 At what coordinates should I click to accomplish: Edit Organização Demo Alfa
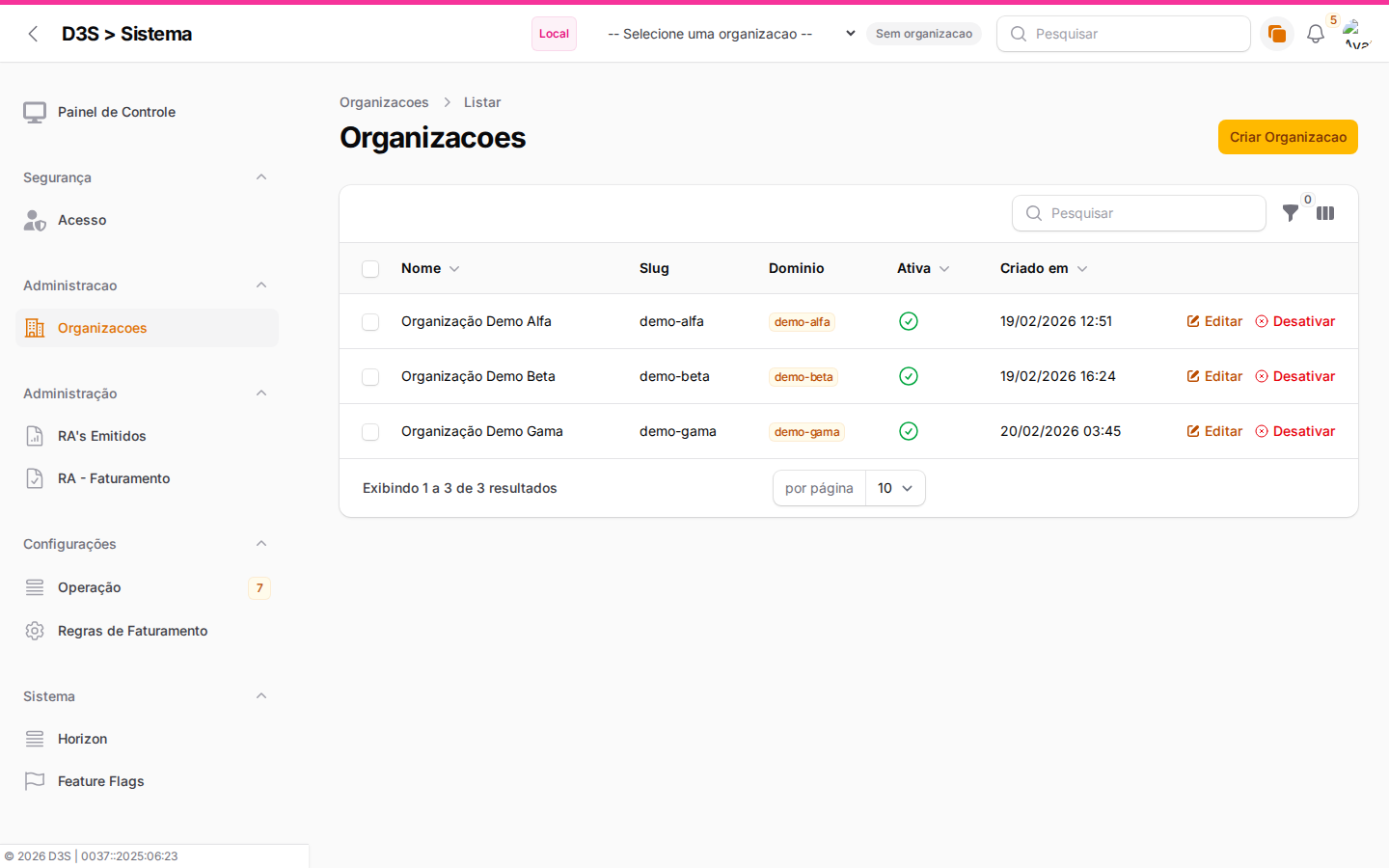click(x=1214, y=321)
